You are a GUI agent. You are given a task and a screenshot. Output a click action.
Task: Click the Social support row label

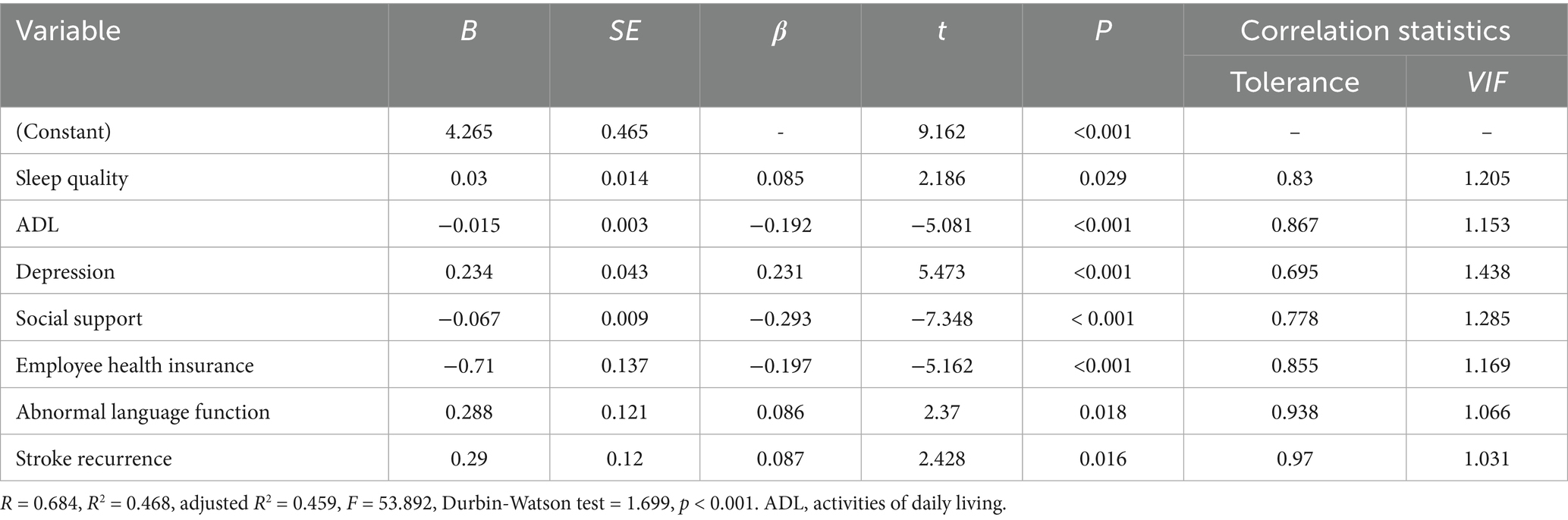point(79,318)
